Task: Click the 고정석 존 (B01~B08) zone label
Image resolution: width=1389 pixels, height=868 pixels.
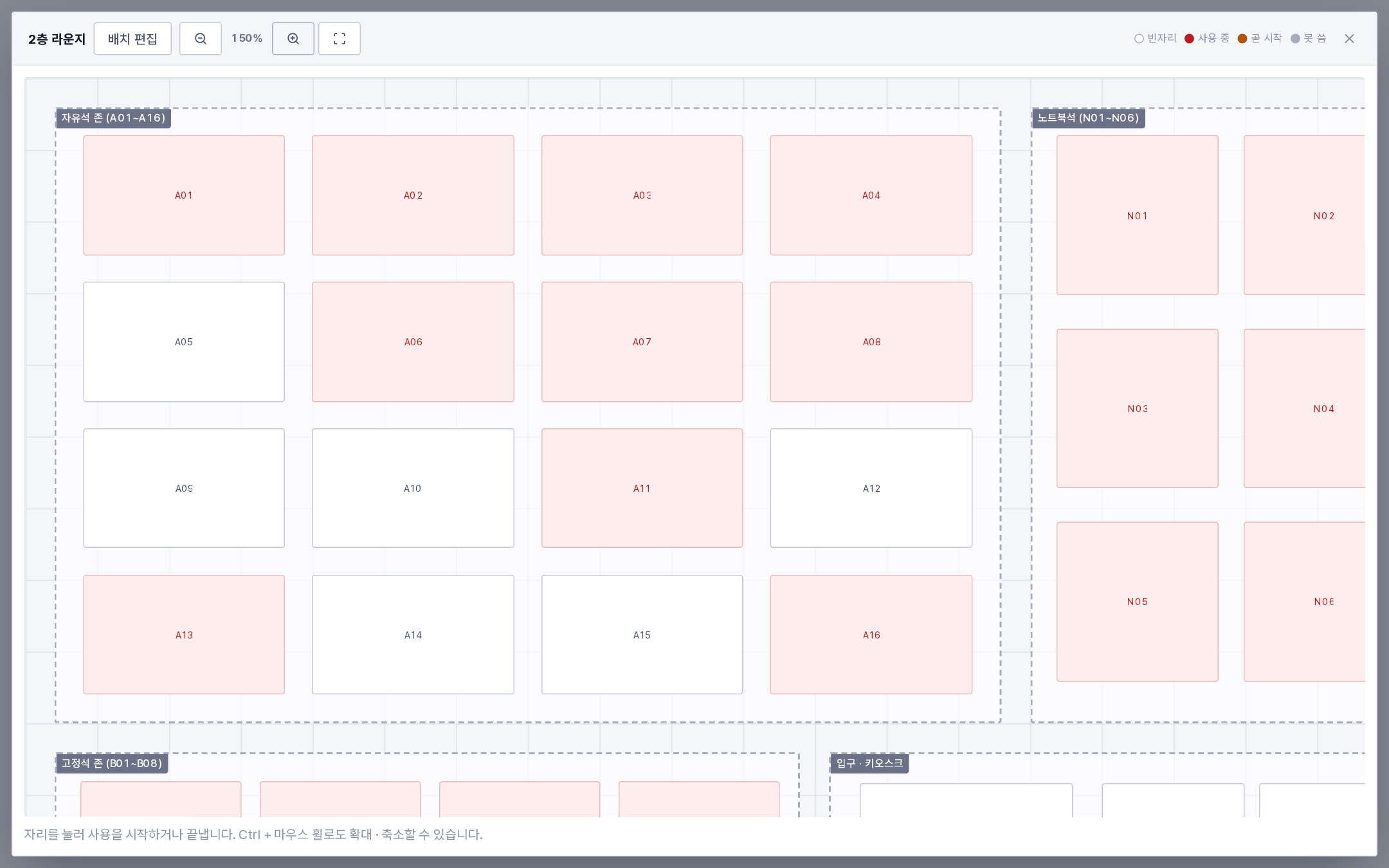Action: pyautogui.click(x=112, y=763)
